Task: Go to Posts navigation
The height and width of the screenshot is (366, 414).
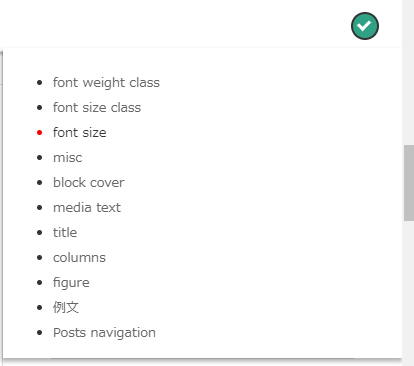Action: click(104, 333)
